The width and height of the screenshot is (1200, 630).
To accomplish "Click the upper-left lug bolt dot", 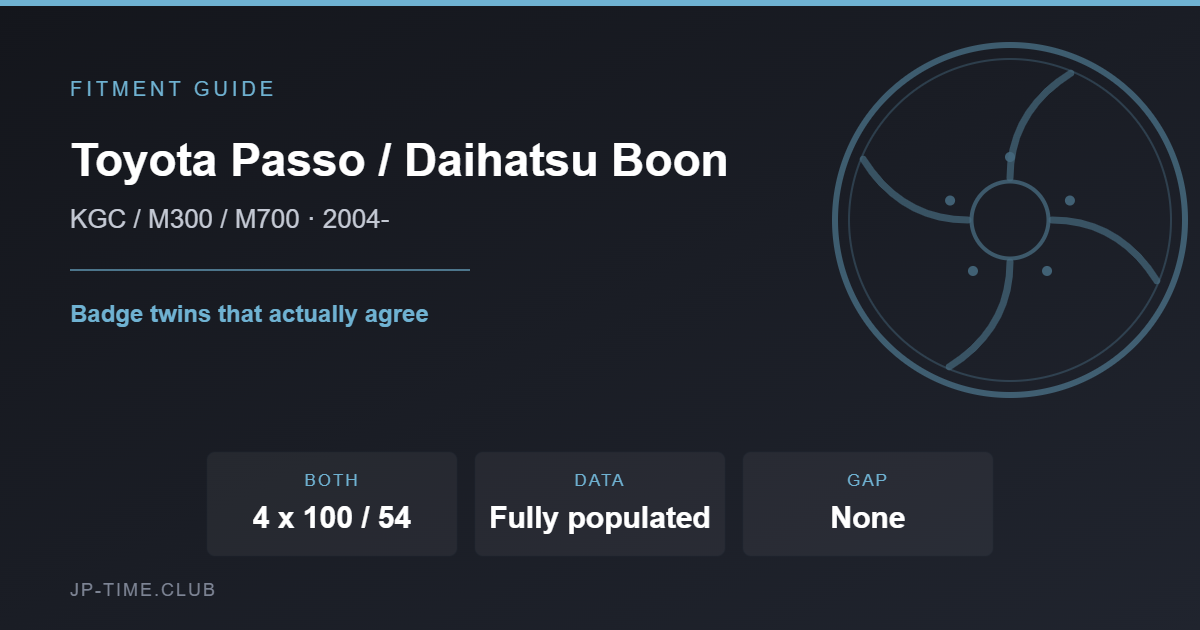I will click(950, 201).
